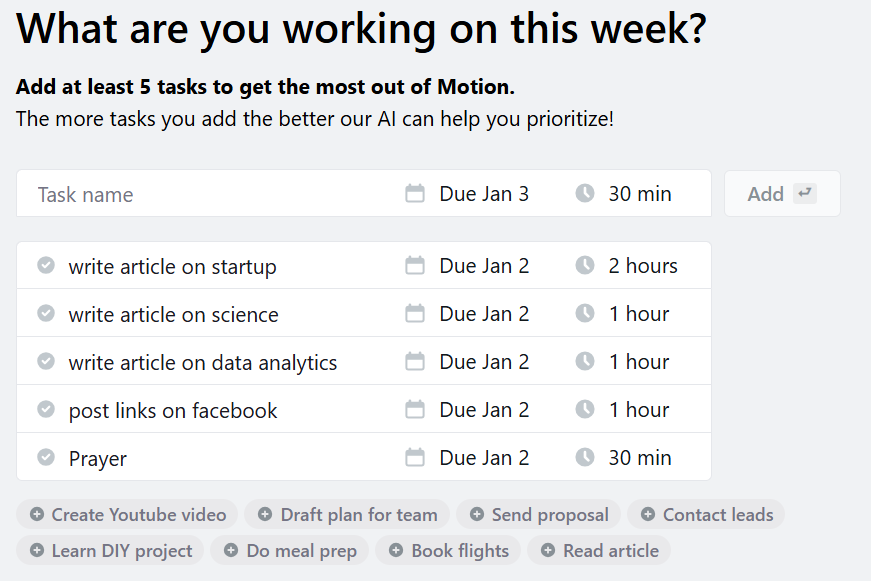Click the clock icon for post links on facebook

[584, 409]
